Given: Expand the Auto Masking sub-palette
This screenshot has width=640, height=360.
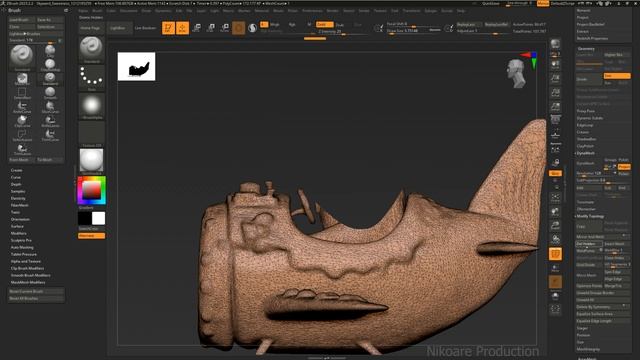Looking at the screenshot, I should click(22, 247).
